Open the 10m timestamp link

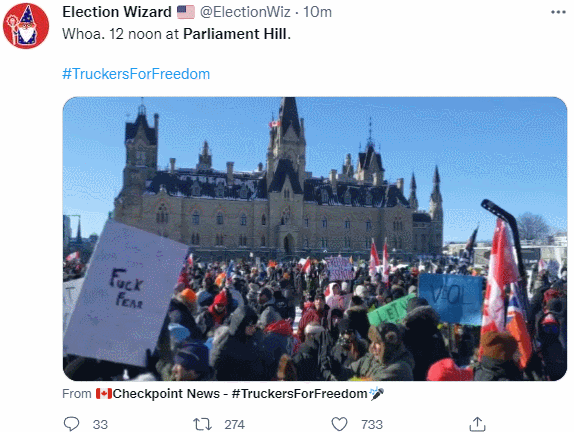tap(317, 12)
